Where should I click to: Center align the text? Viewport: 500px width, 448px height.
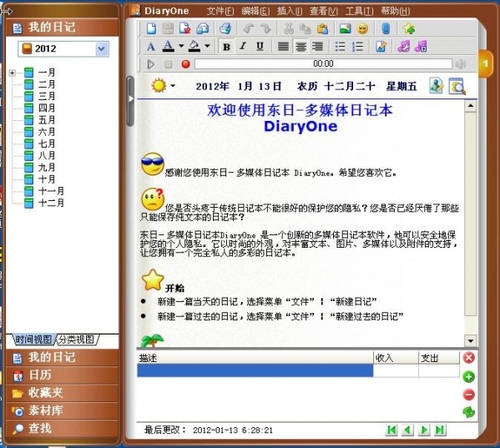[x=301, y=46]
